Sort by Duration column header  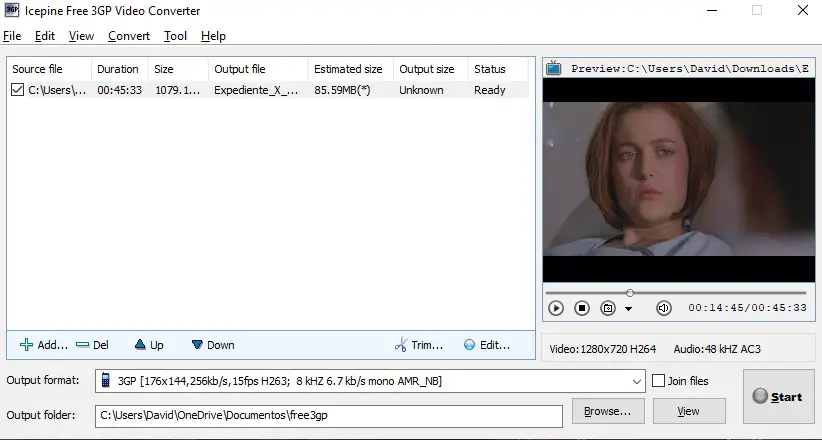point(120,69)
